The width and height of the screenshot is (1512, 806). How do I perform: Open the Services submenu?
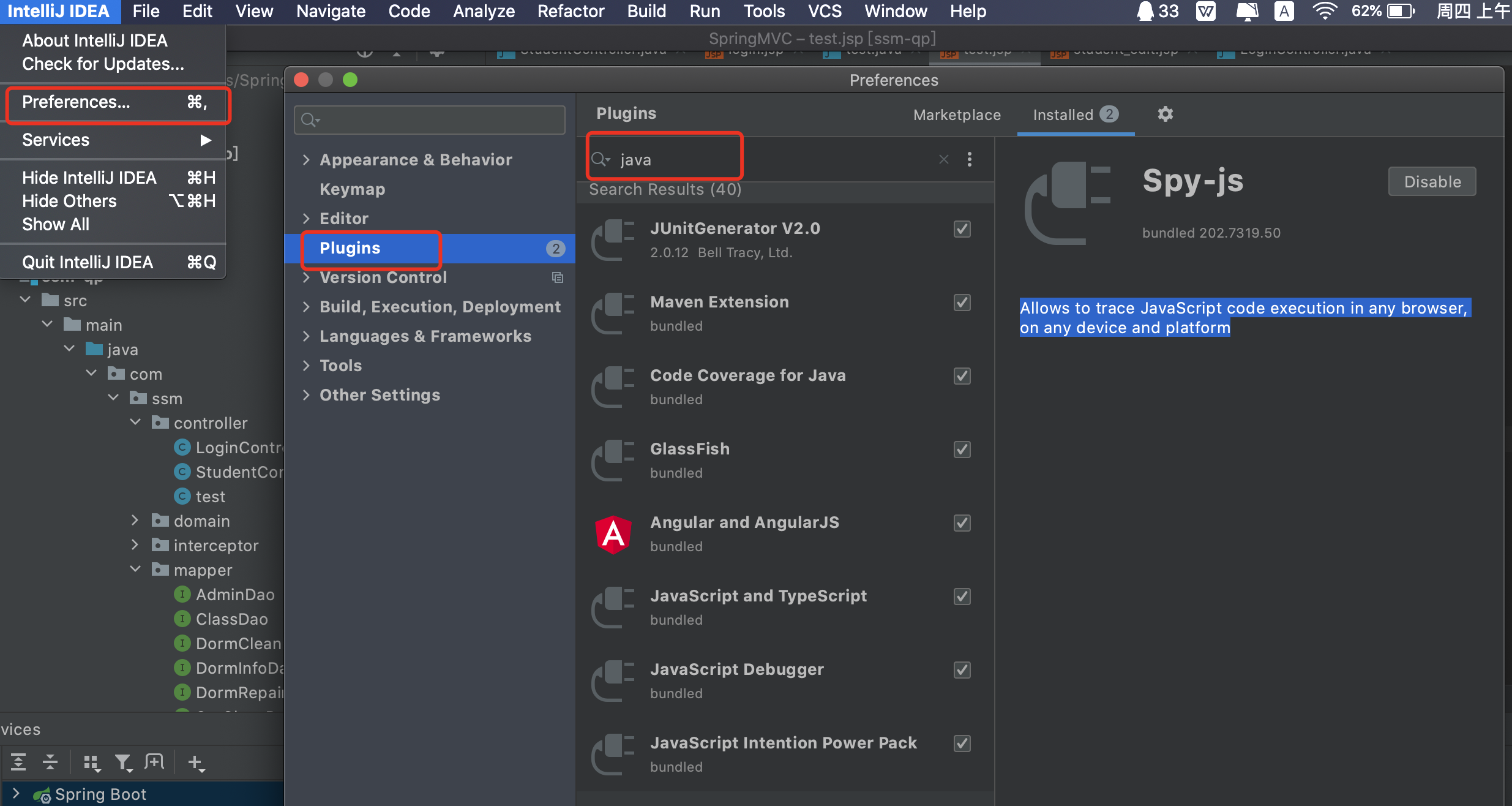click(x=114, y=140)
